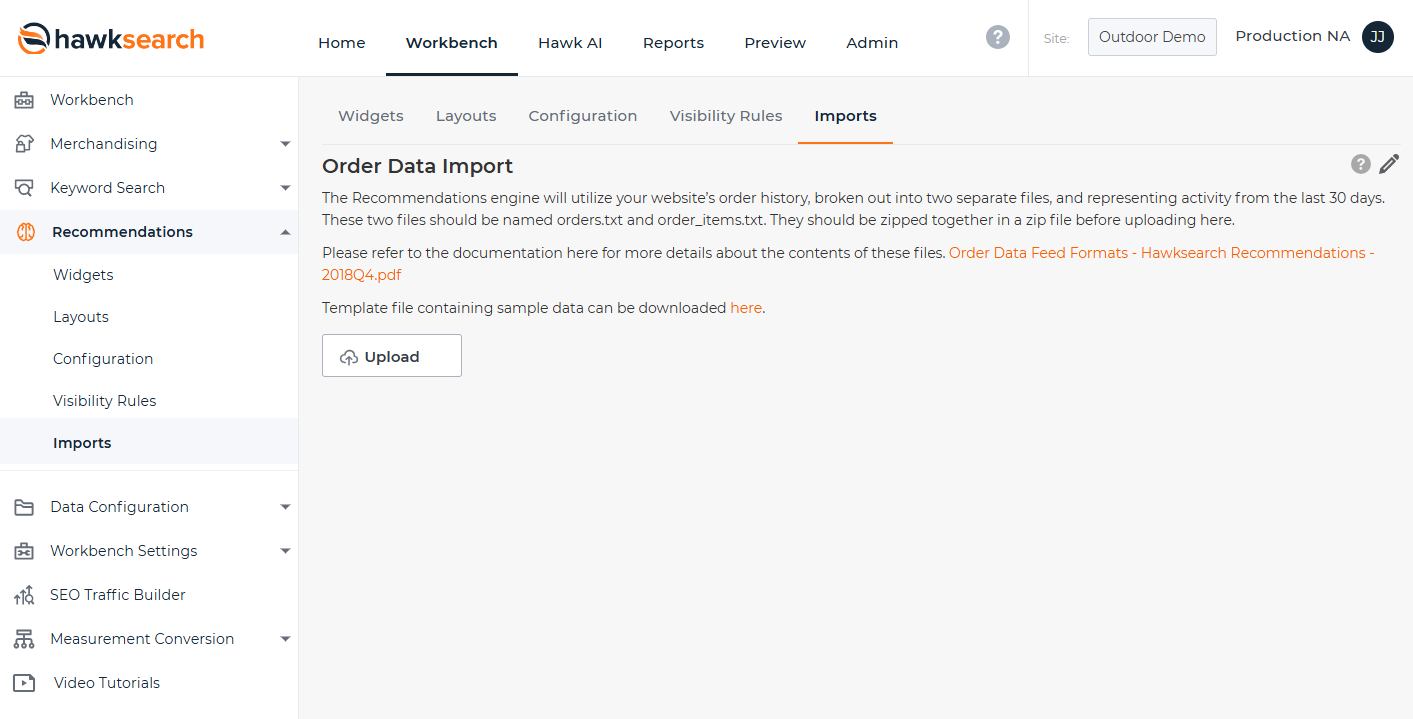Select the Imports tab
1413x719 pixels.
coord(846,116)
